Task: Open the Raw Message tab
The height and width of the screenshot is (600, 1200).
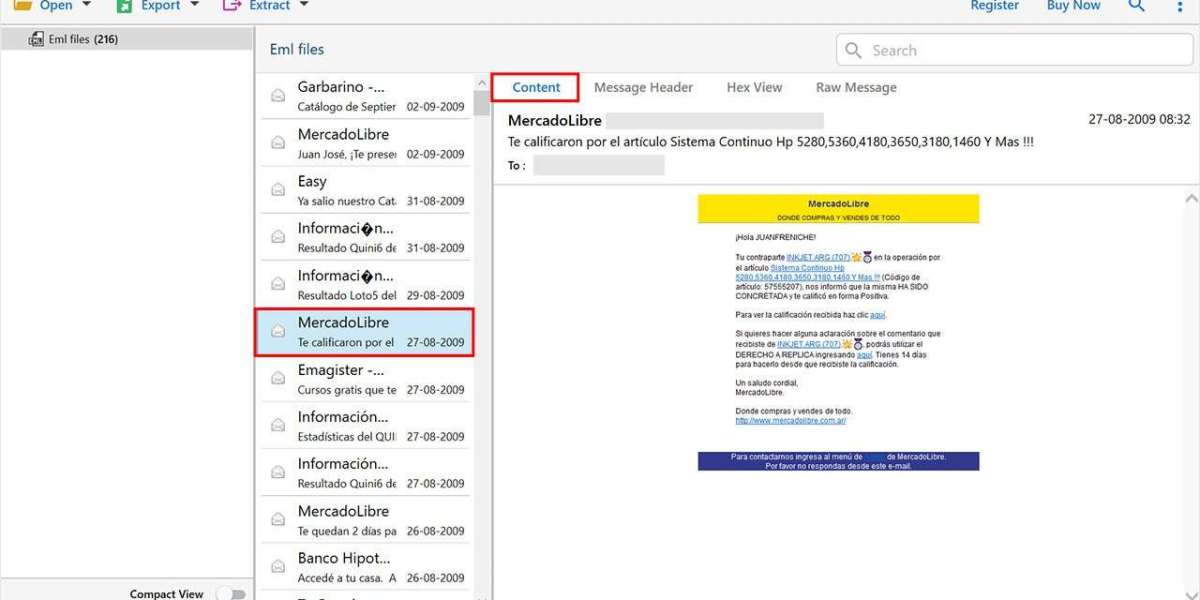Action: 856,87
